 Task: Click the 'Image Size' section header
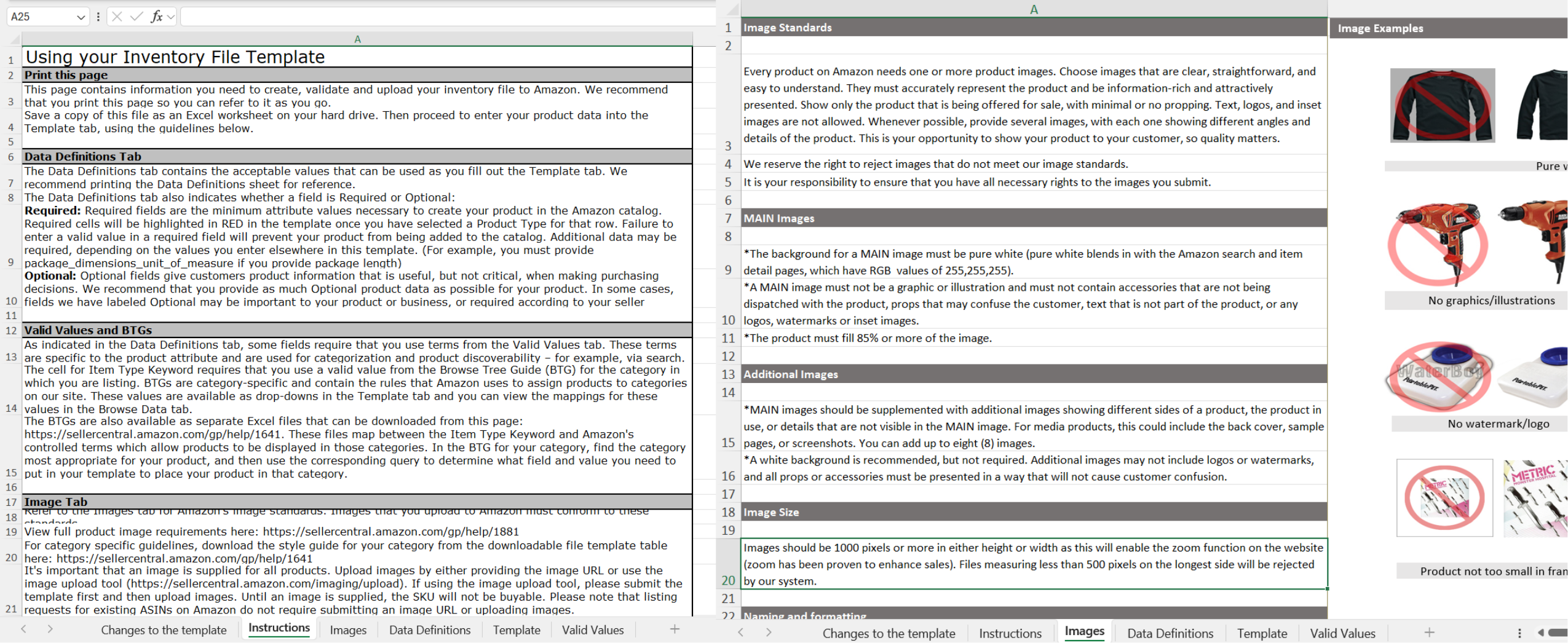pyautogui.click(x=1034, y=512)
